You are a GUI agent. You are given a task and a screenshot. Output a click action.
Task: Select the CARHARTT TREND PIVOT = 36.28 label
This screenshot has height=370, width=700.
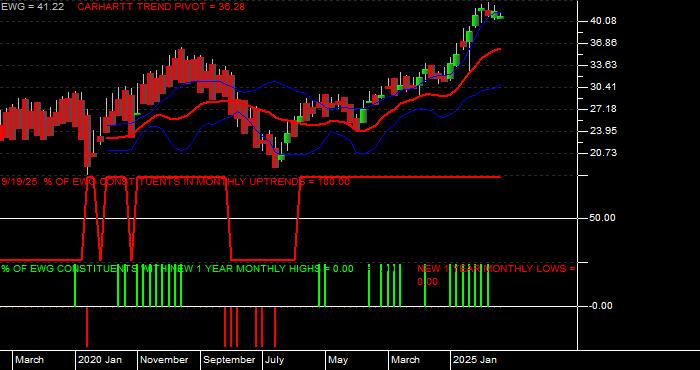pos(161,7)
